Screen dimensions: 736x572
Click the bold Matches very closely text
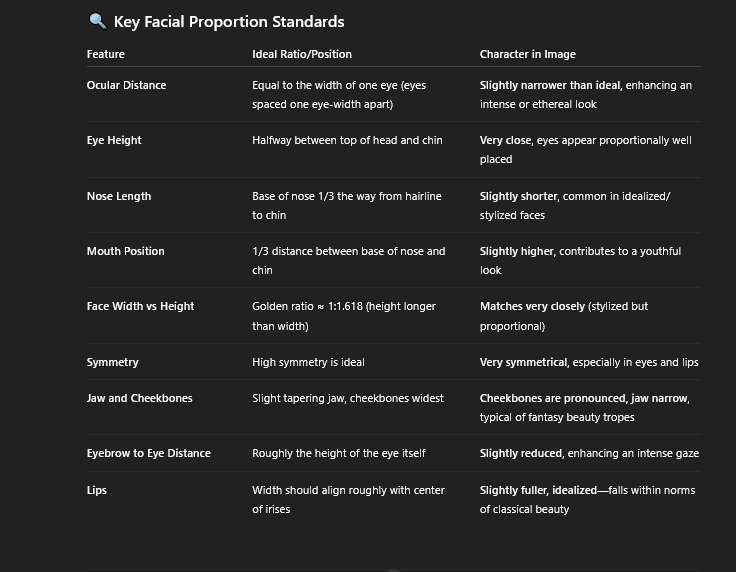point(532,306)
